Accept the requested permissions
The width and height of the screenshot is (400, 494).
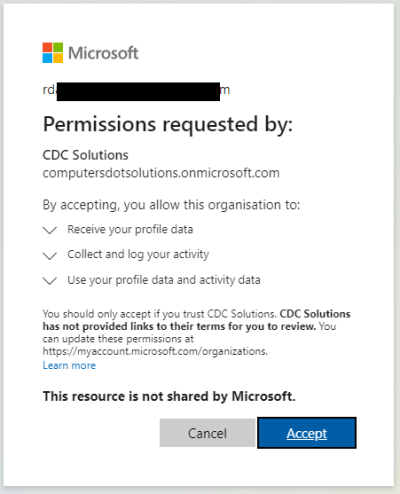(307, 433)
